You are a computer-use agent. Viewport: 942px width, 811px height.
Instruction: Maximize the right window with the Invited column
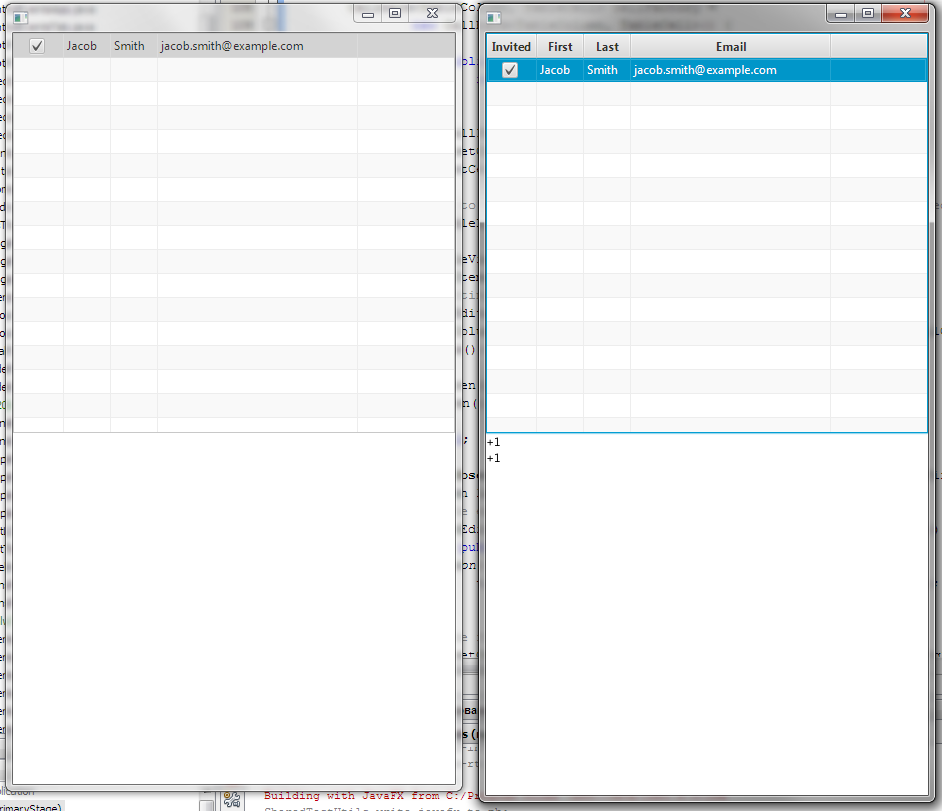pyautogui.click(x=867, y=14)
